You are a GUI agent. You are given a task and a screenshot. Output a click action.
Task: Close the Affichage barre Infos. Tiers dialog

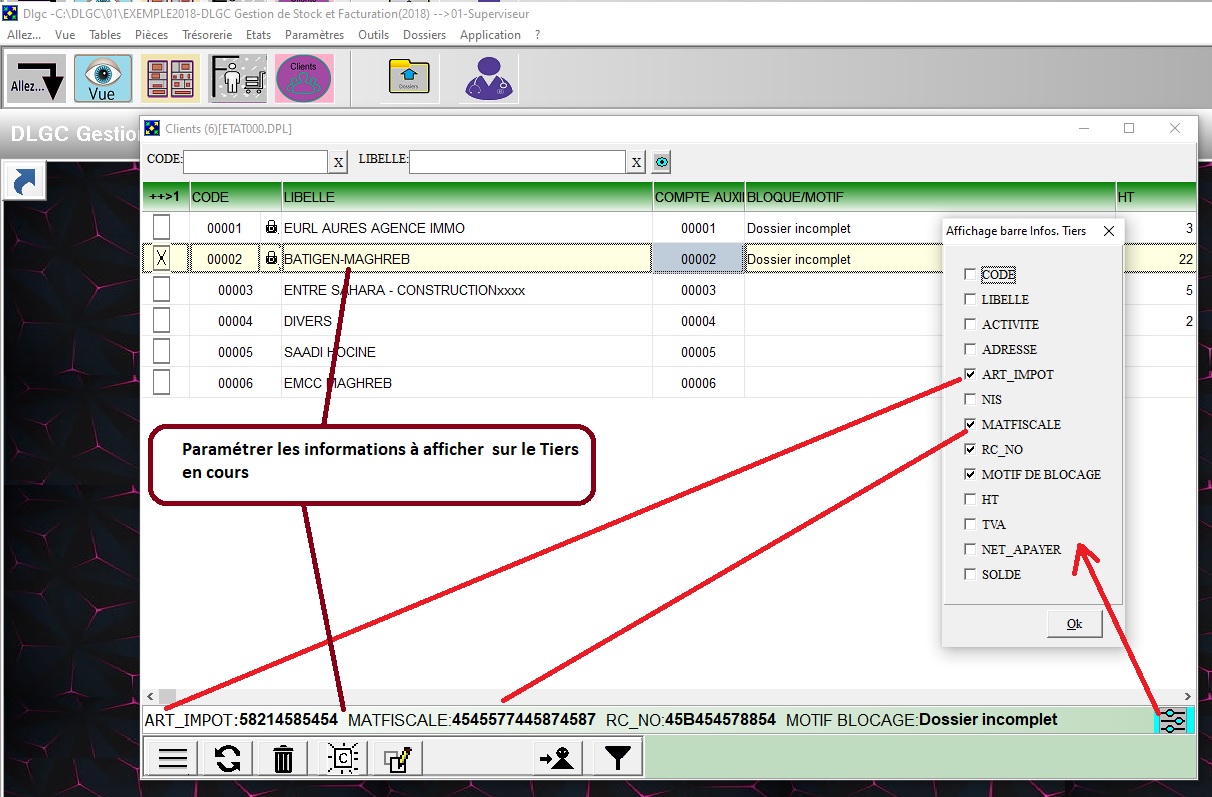1108,231
